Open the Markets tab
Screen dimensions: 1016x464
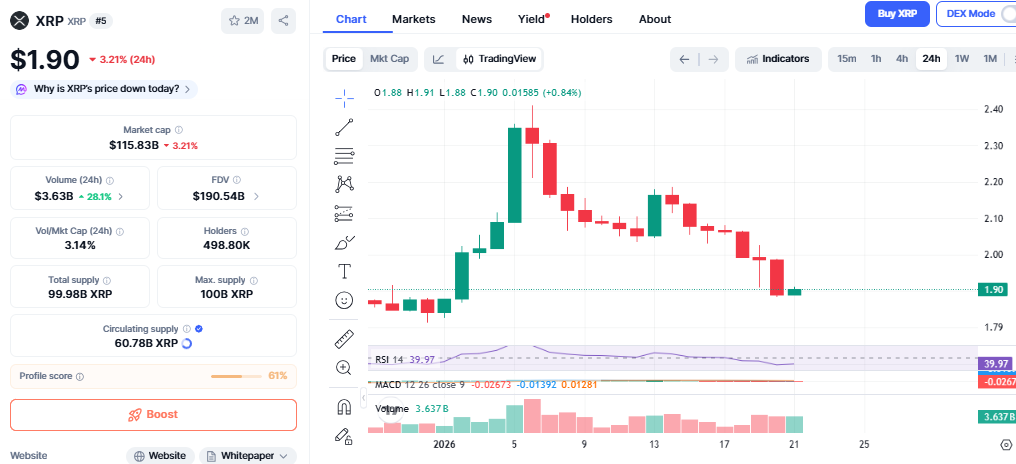(413, 19)
